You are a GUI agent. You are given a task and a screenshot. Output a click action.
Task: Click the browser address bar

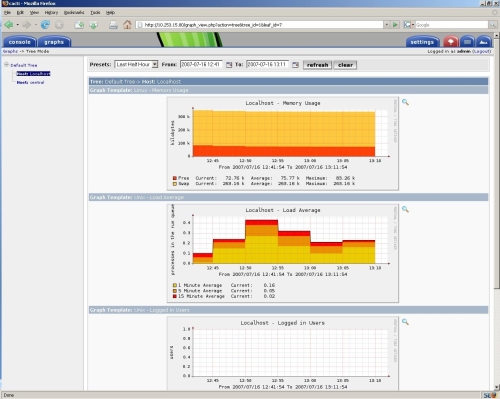260,25
